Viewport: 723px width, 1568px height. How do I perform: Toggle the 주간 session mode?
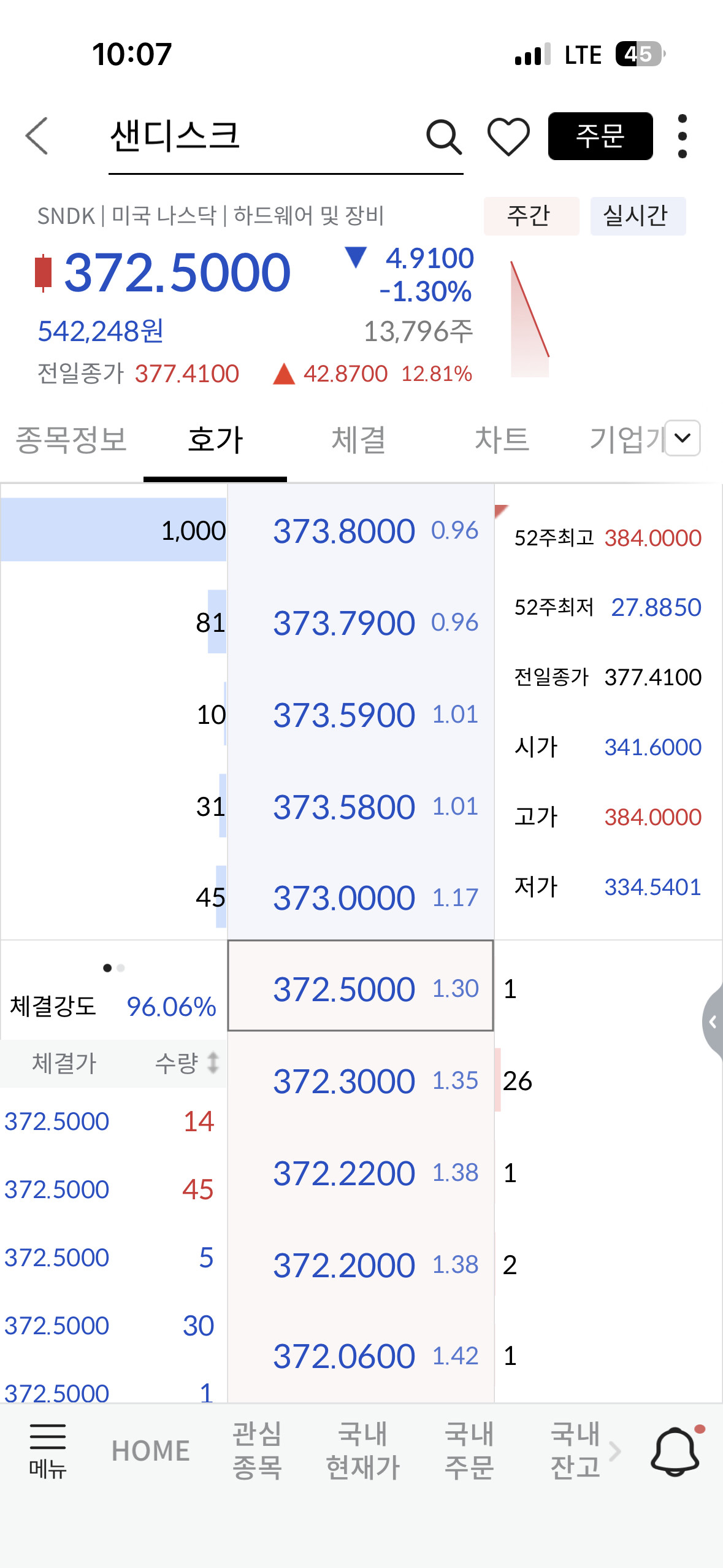tap(530, 216)
